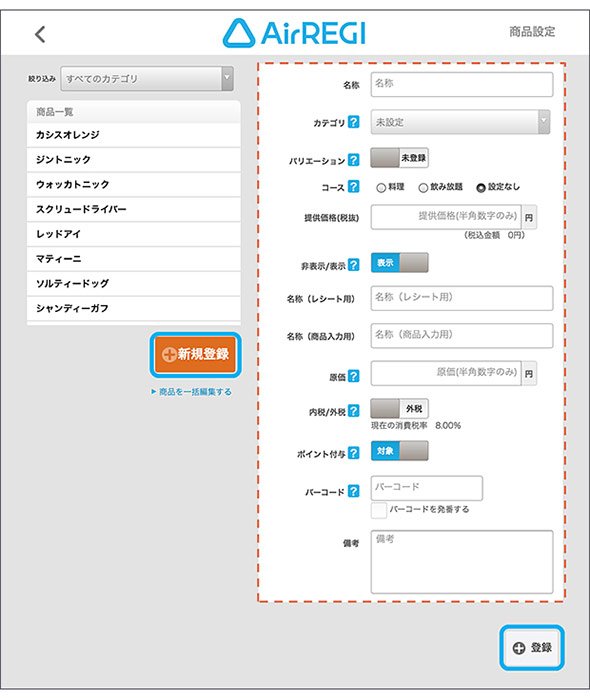Toggle the バリエーション 未登録 switch

pyautogui.click(x=400, y=158)
